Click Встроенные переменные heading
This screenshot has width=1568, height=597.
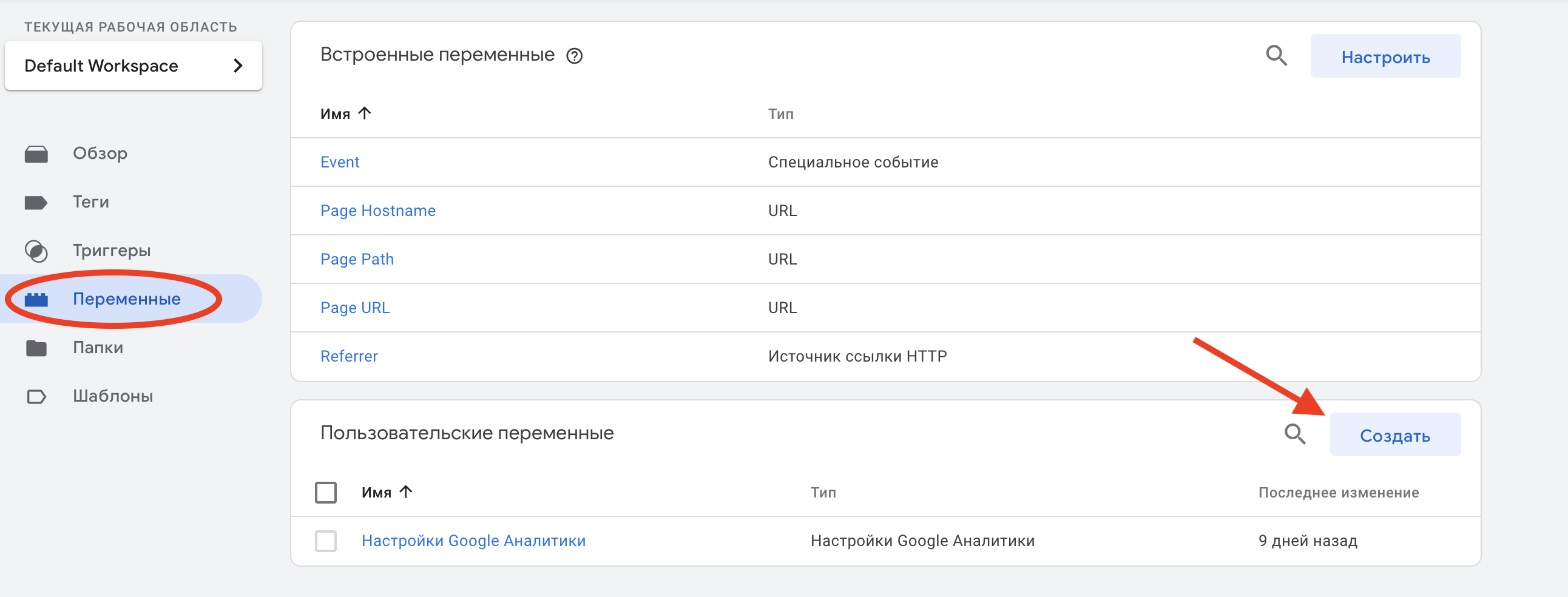tap(437, 55)
